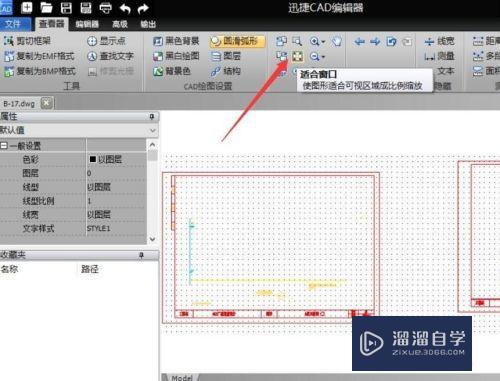Toggle the highlighted 圆滑弧形 option
This screenshot has width=500, height=381.
[237, 41]
